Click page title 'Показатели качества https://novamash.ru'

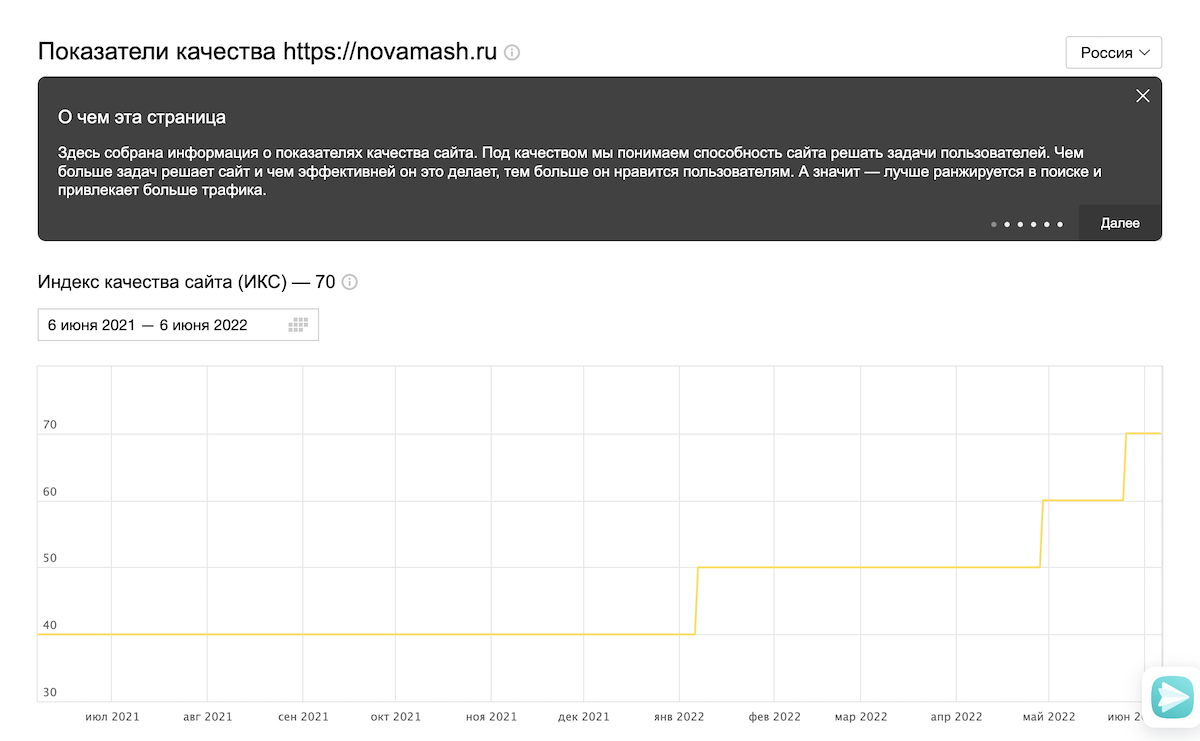267,52
